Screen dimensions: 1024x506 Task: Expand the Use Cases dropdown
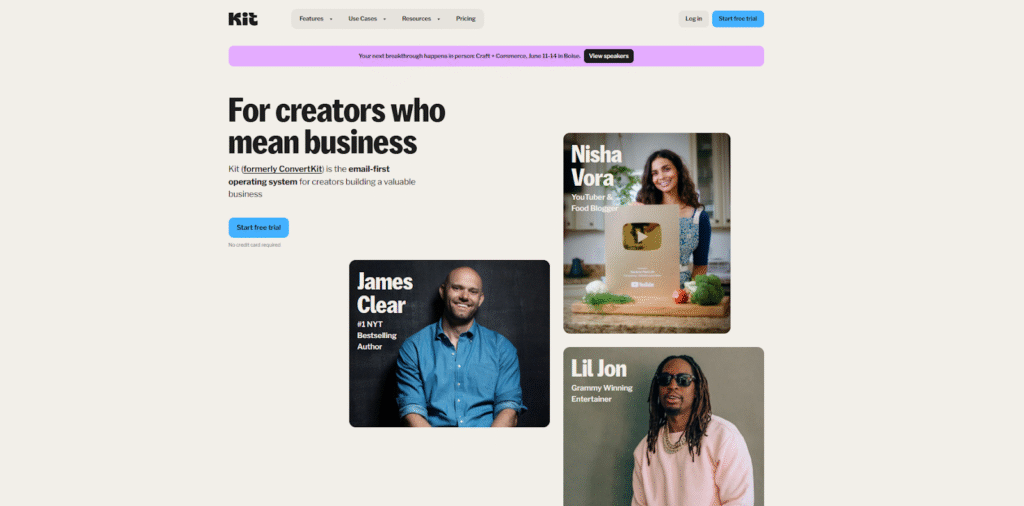tap(367, 19)
